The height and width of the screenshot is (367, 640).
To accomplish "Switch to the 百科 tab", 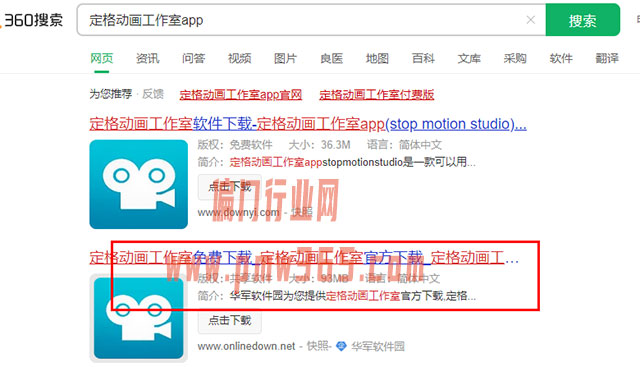I will 423,58.
